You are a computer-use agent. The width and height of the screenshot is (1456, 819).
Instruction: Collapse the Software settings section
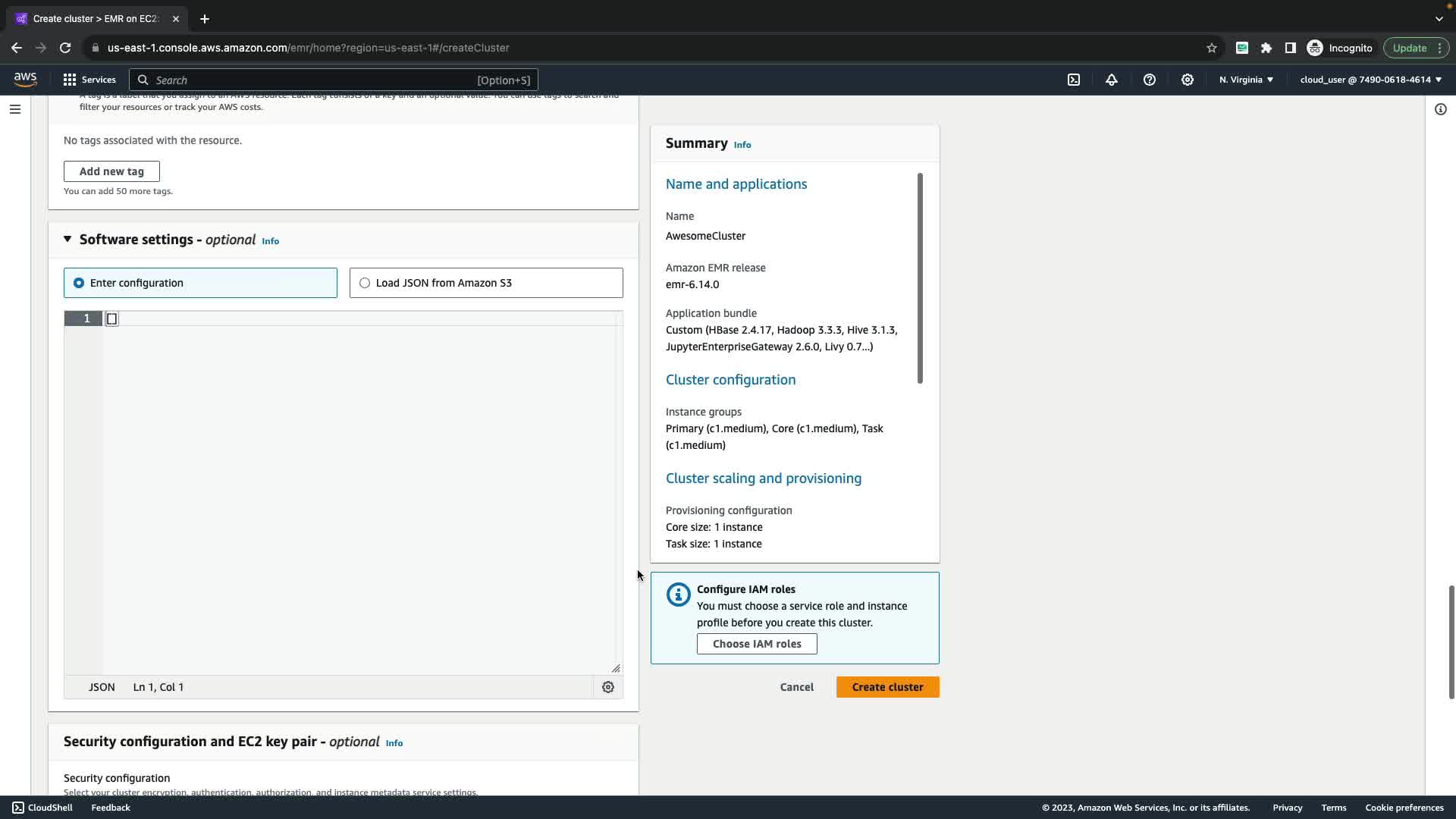(67, 240)
